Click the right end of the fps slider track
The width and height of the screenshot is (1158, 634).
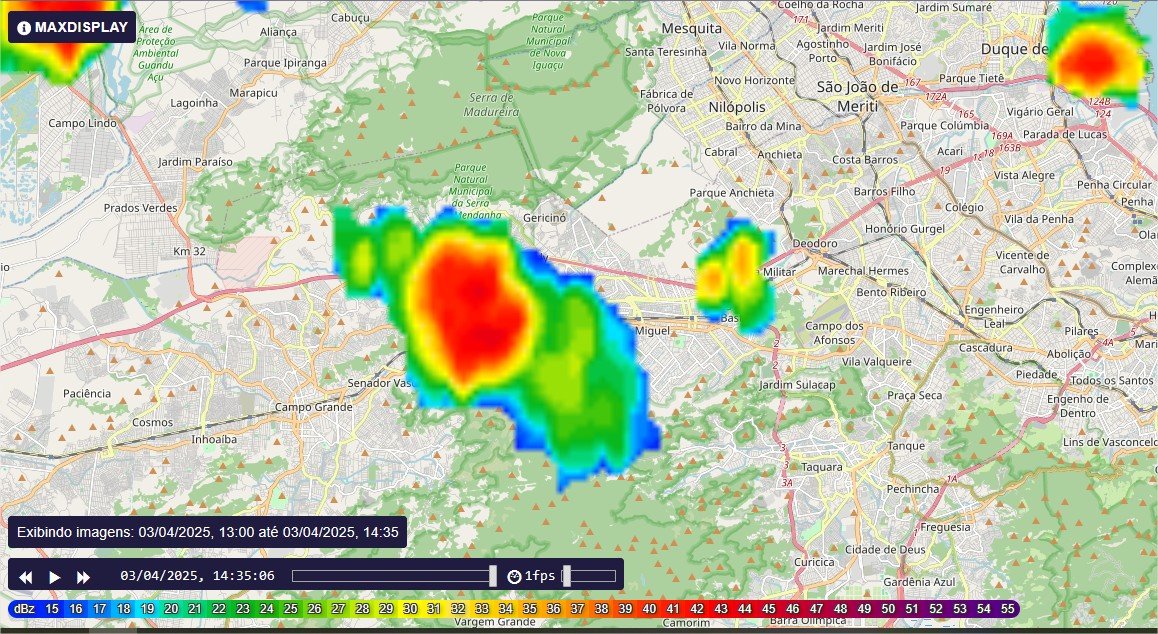click(x=612, y=576)
